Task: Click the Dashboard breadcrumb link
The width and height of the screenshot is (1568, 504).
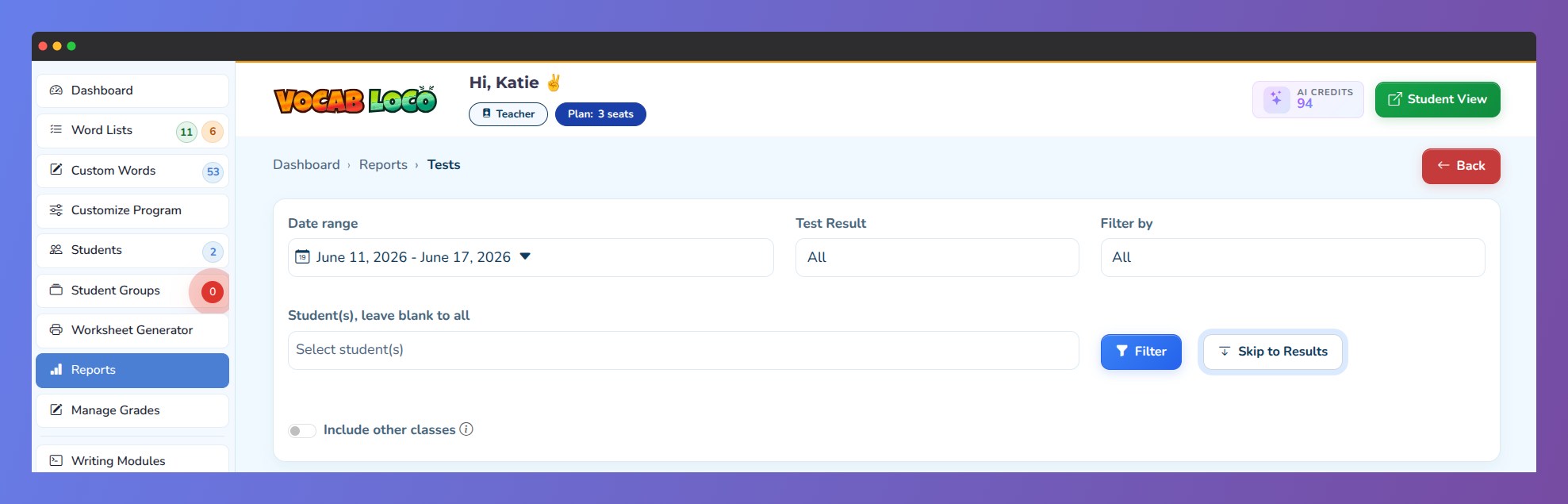Action: [306, 164]
